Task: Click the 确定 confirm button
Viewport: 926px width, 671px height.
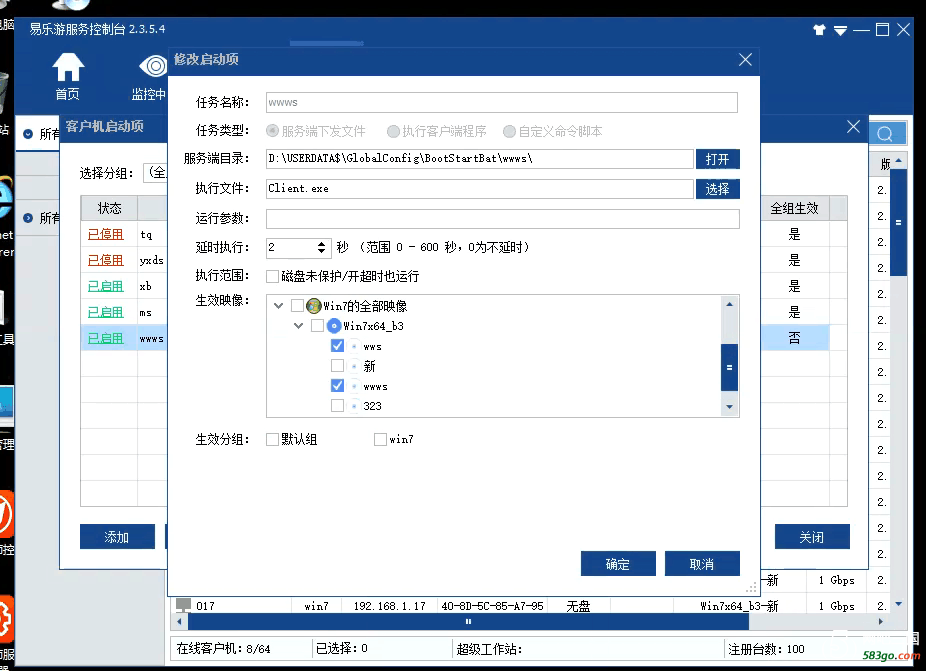Action: click(618, 564)
